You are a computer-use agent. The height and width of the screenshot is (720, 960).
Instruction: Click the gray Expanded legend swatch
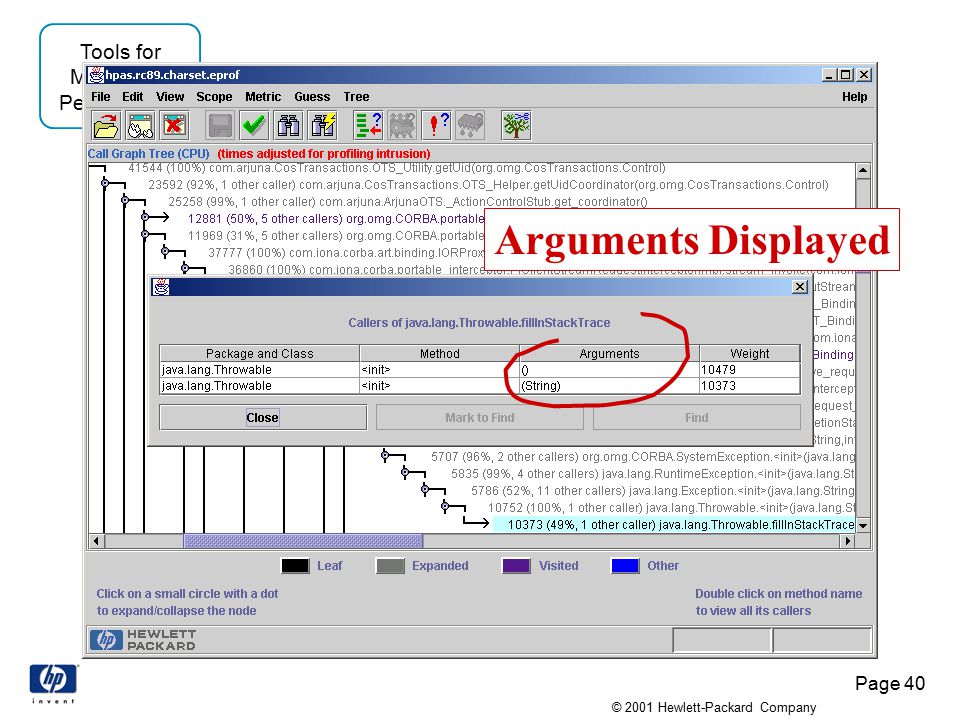[390, 566]
